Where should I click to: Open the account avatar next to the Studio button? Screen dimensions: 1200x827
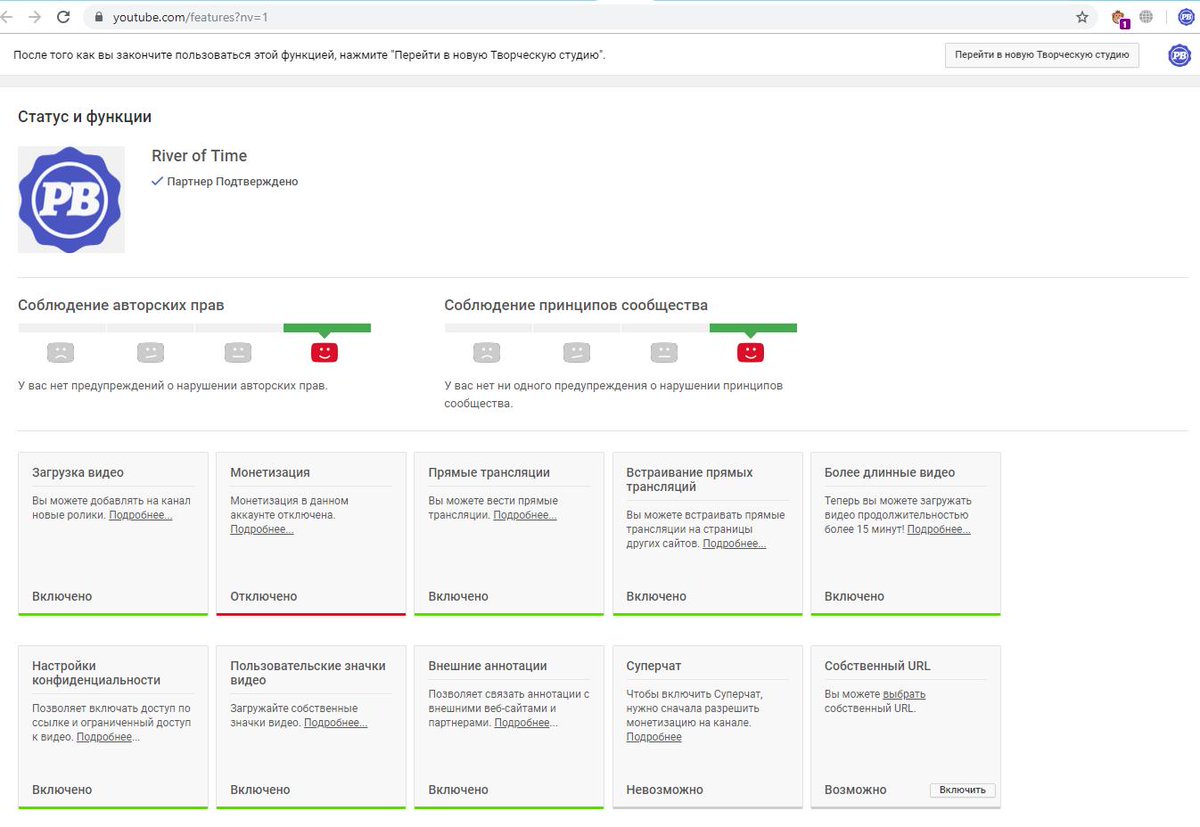(x=1179, y=55)
